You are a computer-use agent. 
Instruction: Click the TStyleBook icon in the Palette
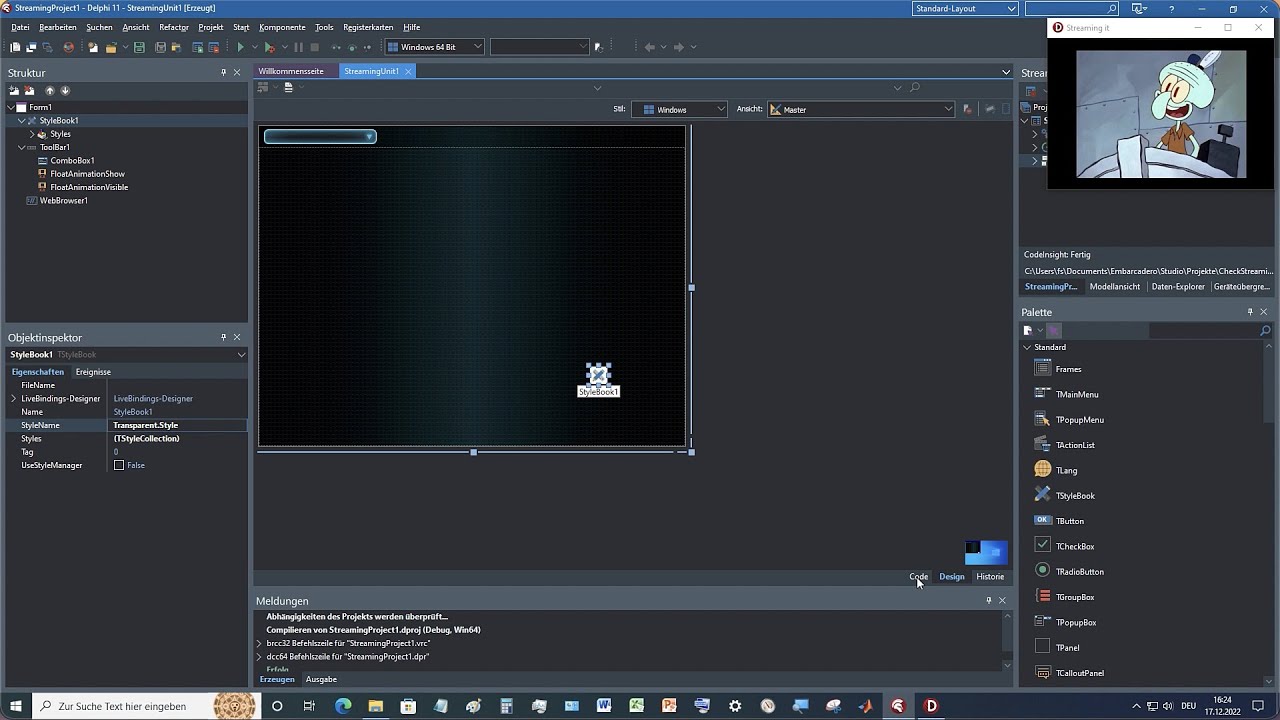(1042, 495)
